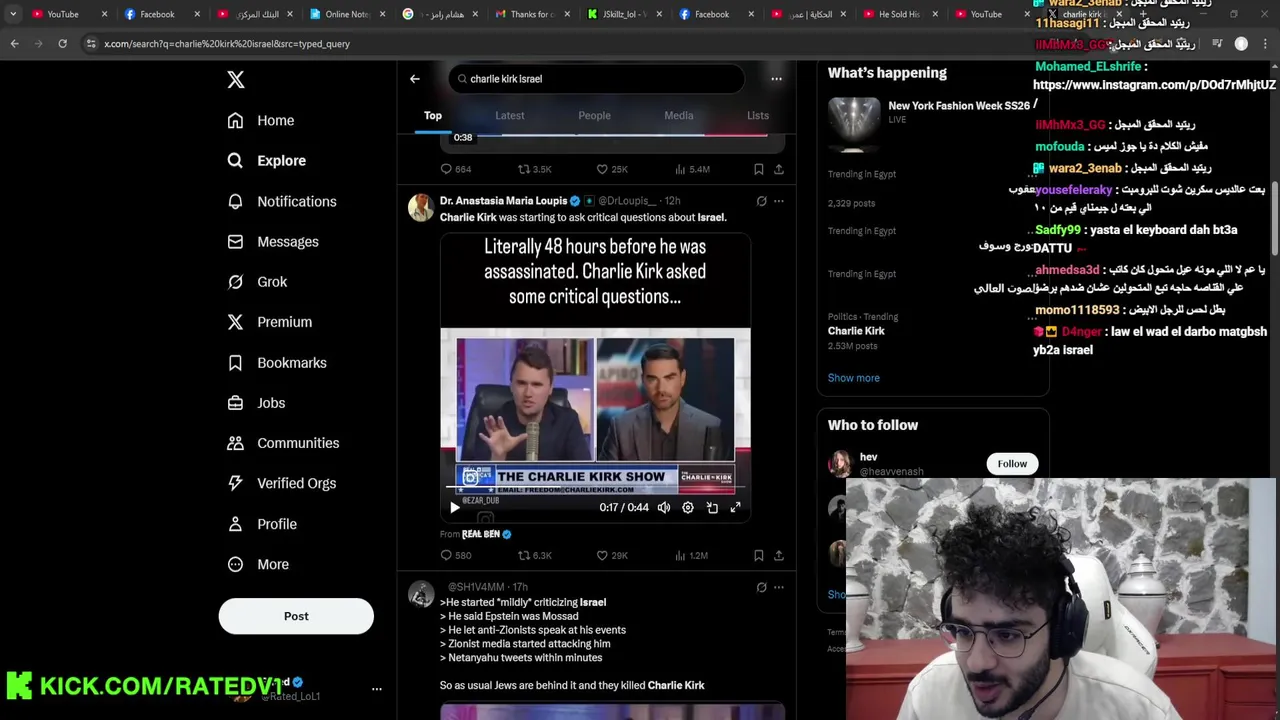This screenshot has height=720, width=1280.
Task: Switch to the People tab
Action: pos(594,116)
